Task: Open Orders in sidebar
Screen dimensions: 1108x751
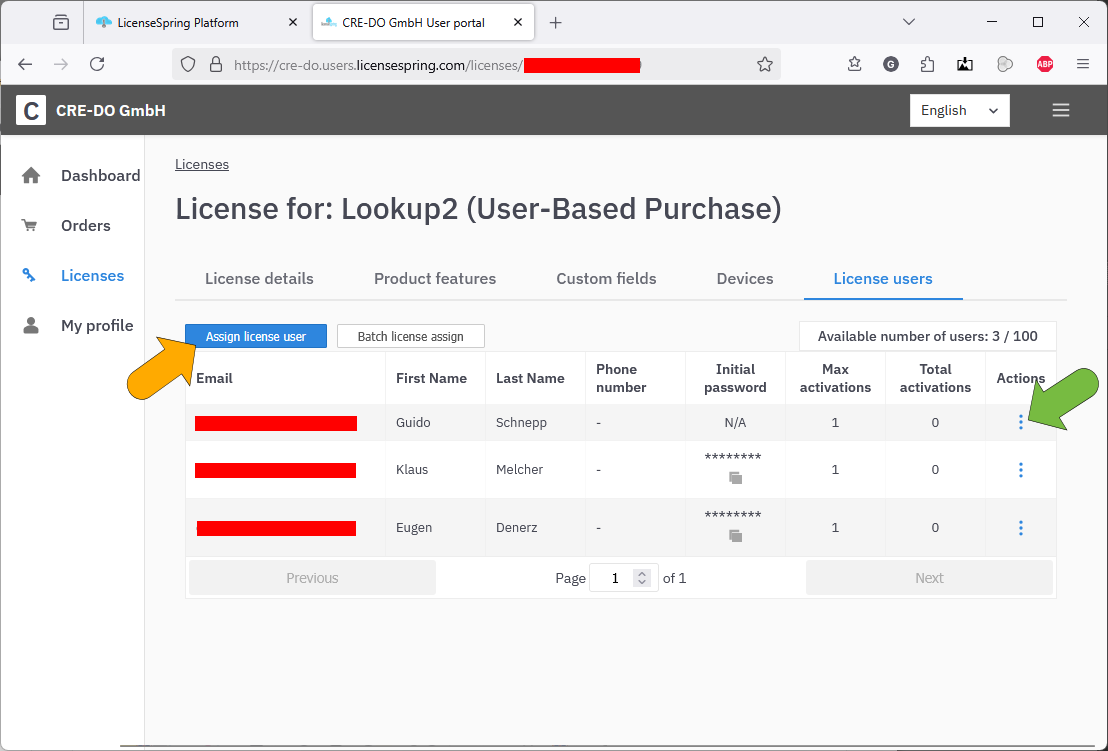Action: point(86,225)
